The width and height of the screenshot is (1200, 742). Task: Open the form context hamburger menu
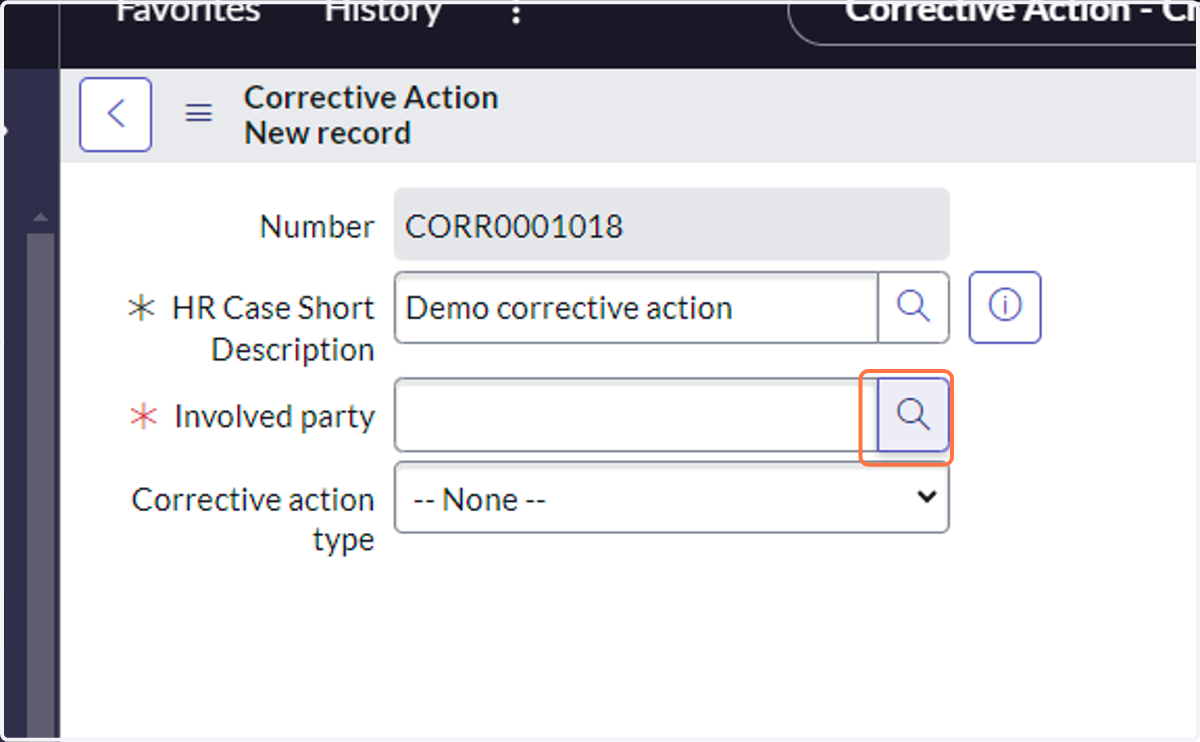coord(199,114)
